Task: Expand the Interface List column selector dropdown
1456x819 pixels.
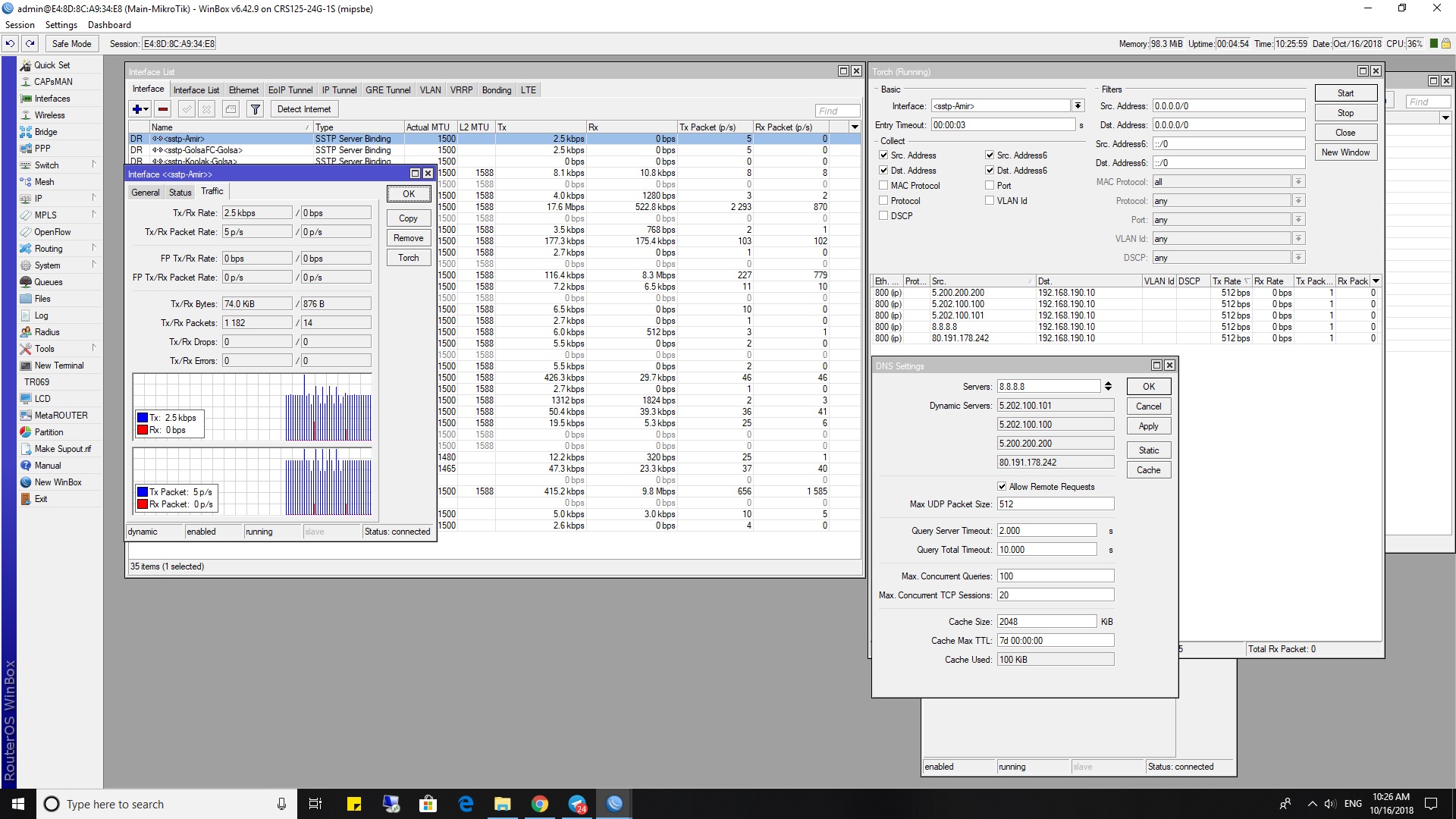Action: tap(855, 127)
